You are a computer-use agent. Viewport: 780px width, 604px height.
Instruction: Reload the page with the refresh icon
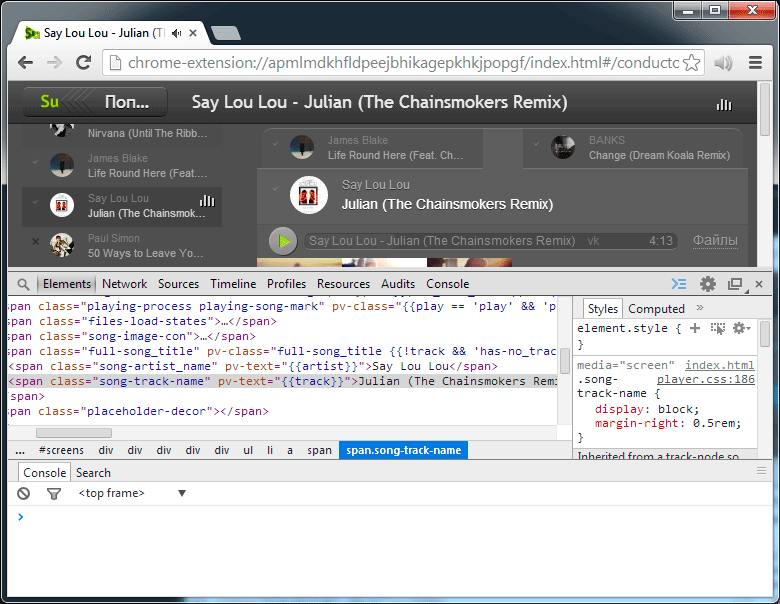coord(84,62)
